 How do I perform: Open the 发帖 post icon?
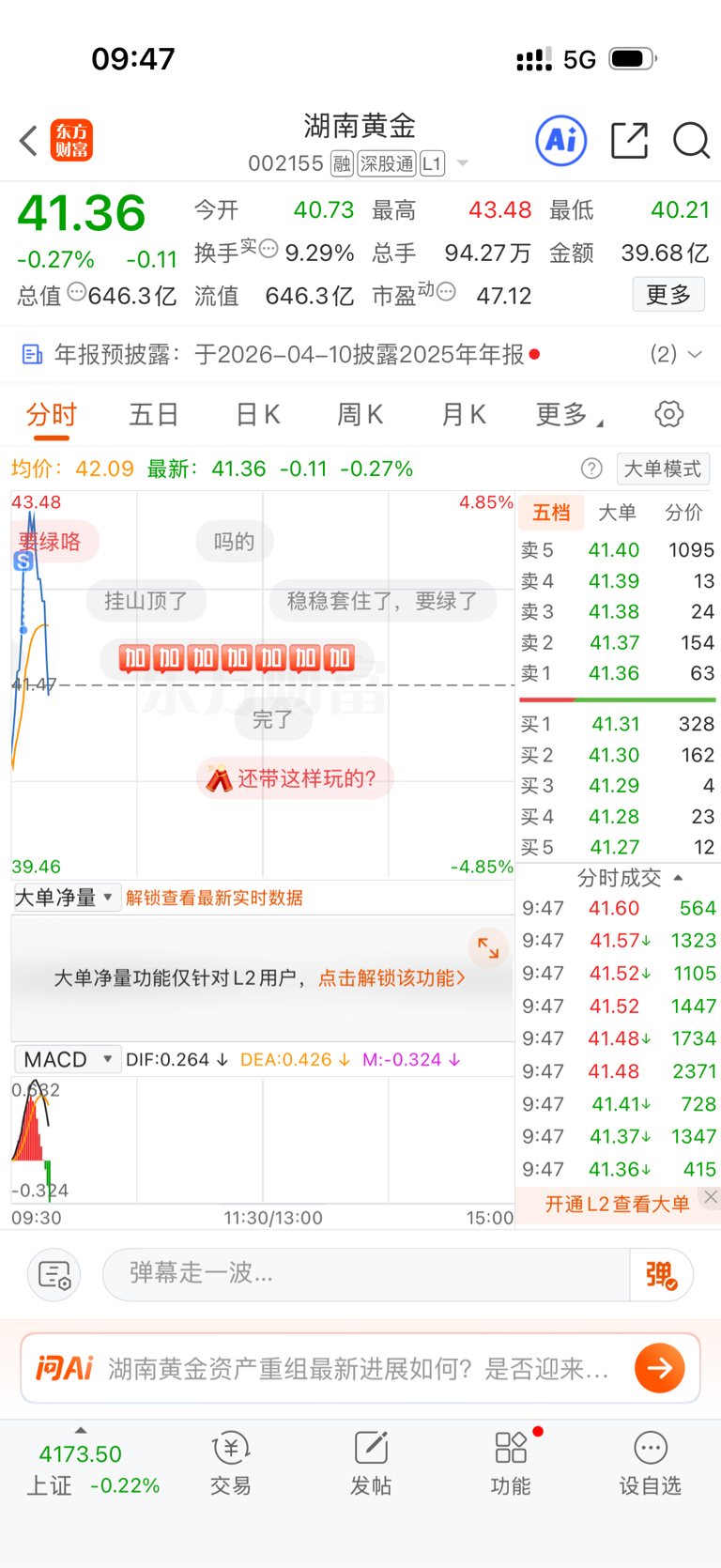[371, 1464]
